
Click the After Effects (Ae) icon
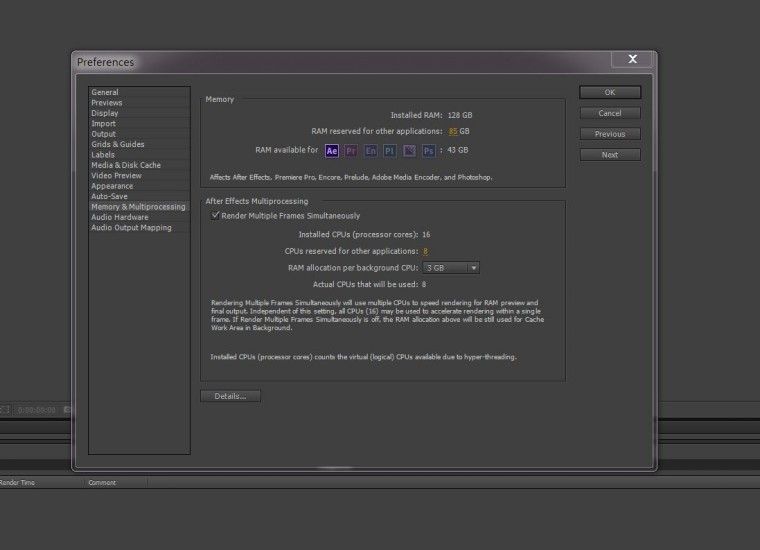[332, 151]
